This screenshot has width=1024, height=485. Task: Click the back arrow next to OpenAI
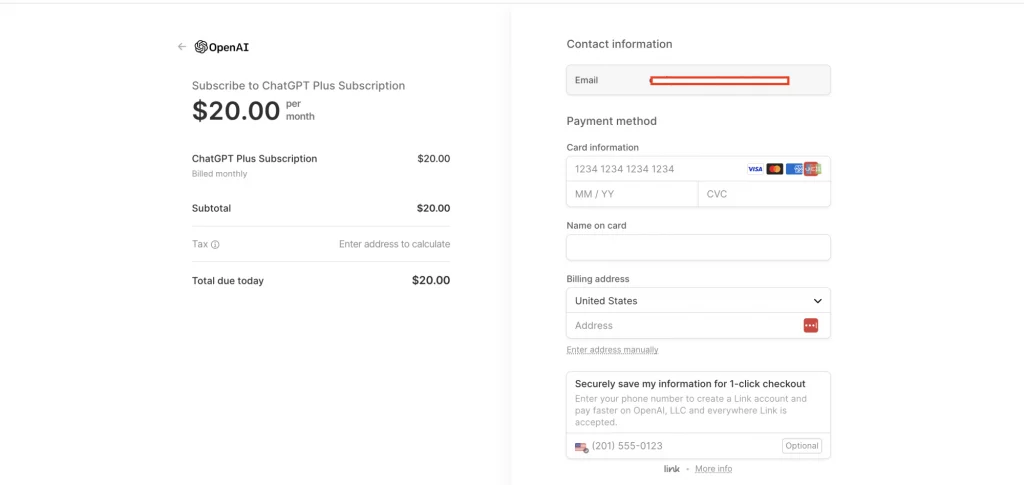click(x=182, y=47)
